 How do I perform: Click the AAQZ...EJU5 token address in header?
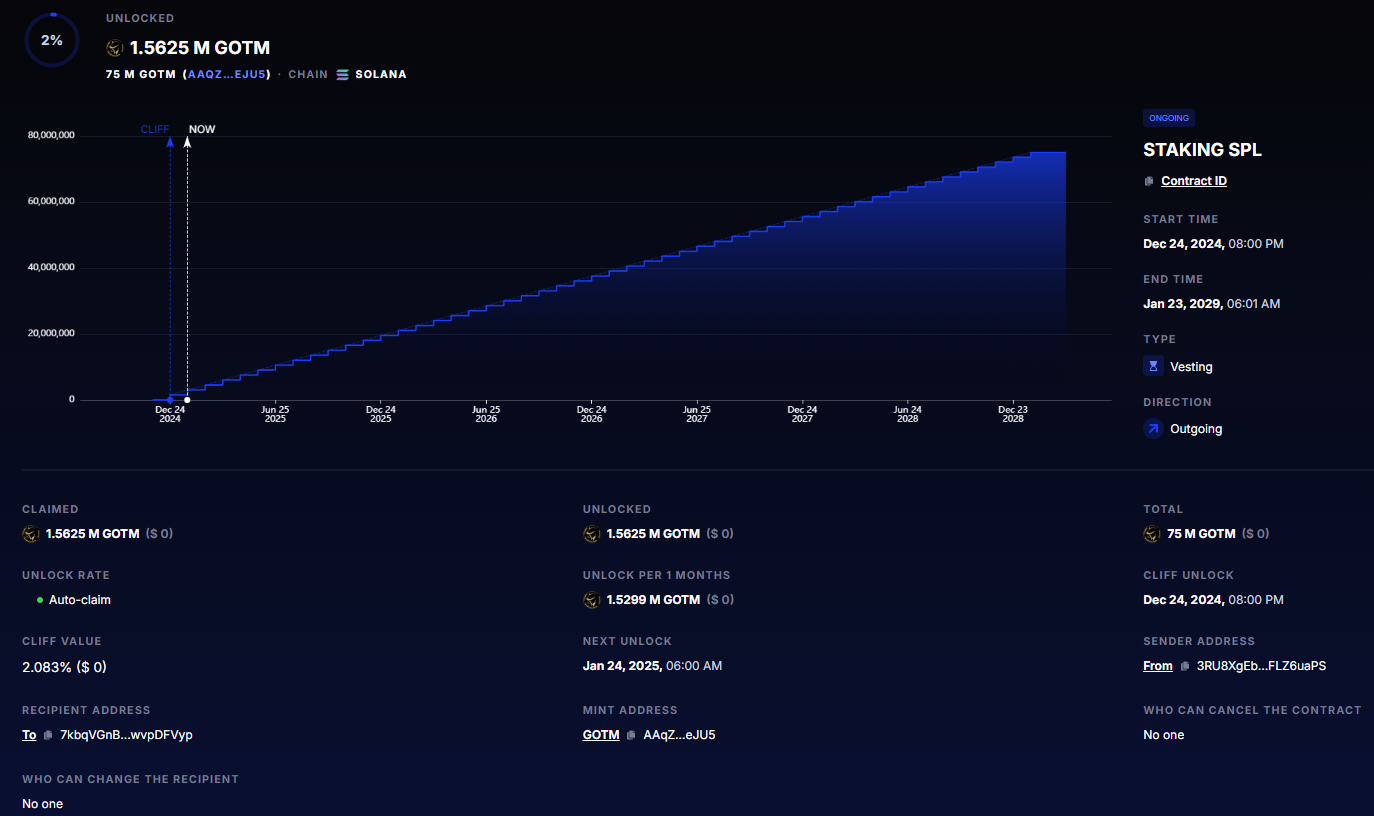(x=227, y=74)
